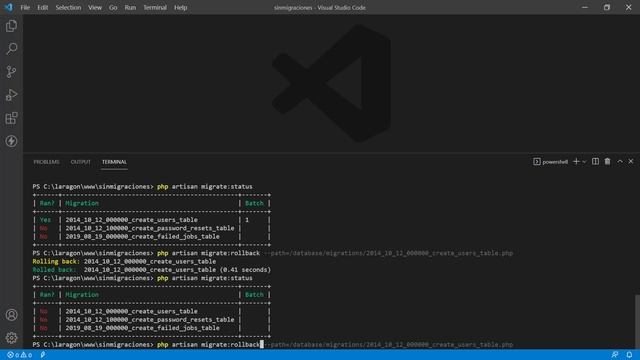Open the Search view in activity bar
Screen dimensions: 640x360
(11, 49)
